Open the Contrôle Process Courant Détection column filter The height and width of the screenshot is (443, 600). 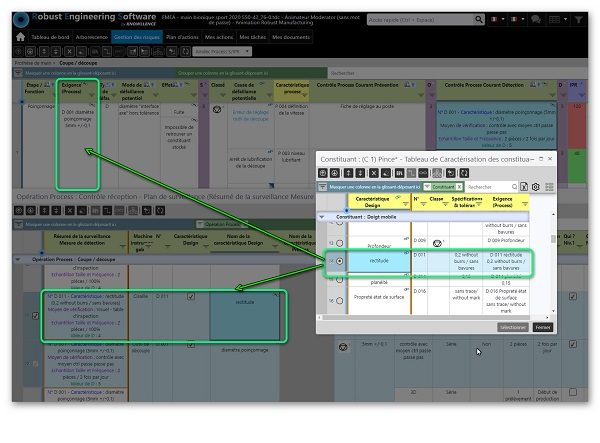(x=552, y=94)
